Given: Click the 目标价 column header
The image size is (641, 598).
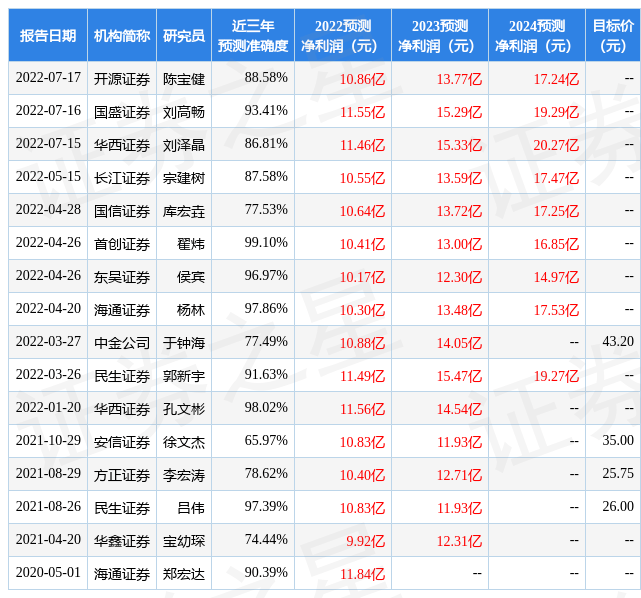Looking at the screenshot, I should click(613, 36).
